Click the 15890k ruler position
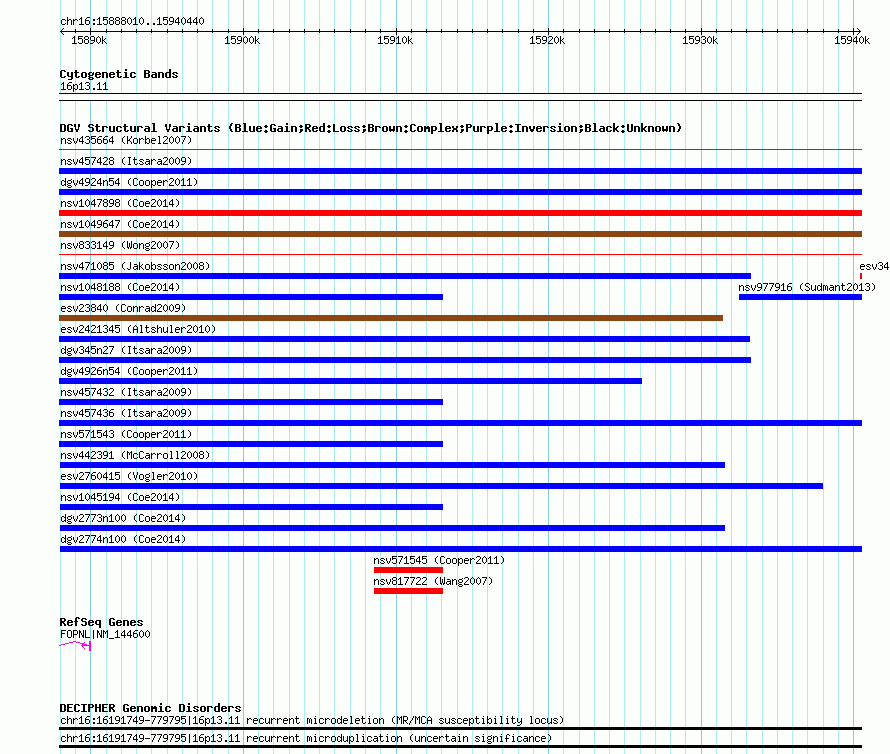The width and height of the screenshot is (890, 754). point(89,40)
